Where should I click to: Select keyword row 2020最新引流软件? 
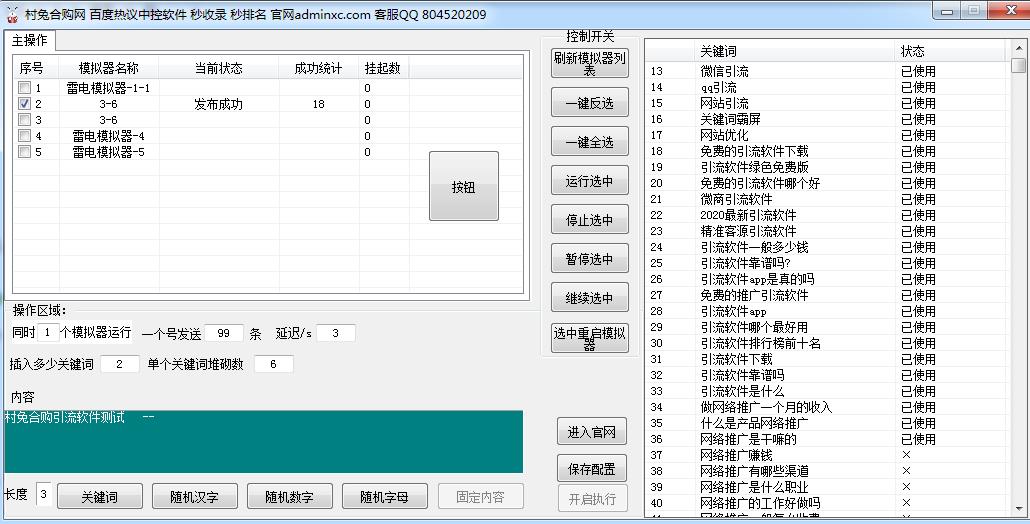826,215
